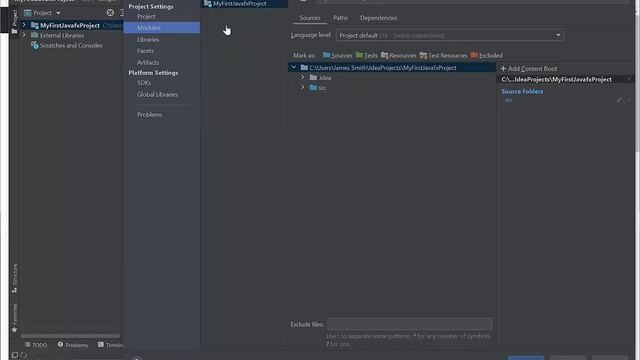640x360 pixels.
Task: Open Artifacts settings
Action: pos(148,62)
